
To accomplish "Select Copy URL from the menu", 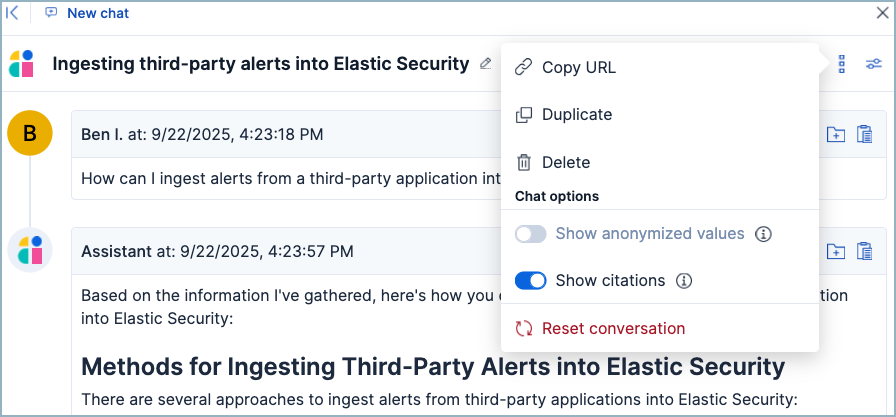I will (578, 68).
